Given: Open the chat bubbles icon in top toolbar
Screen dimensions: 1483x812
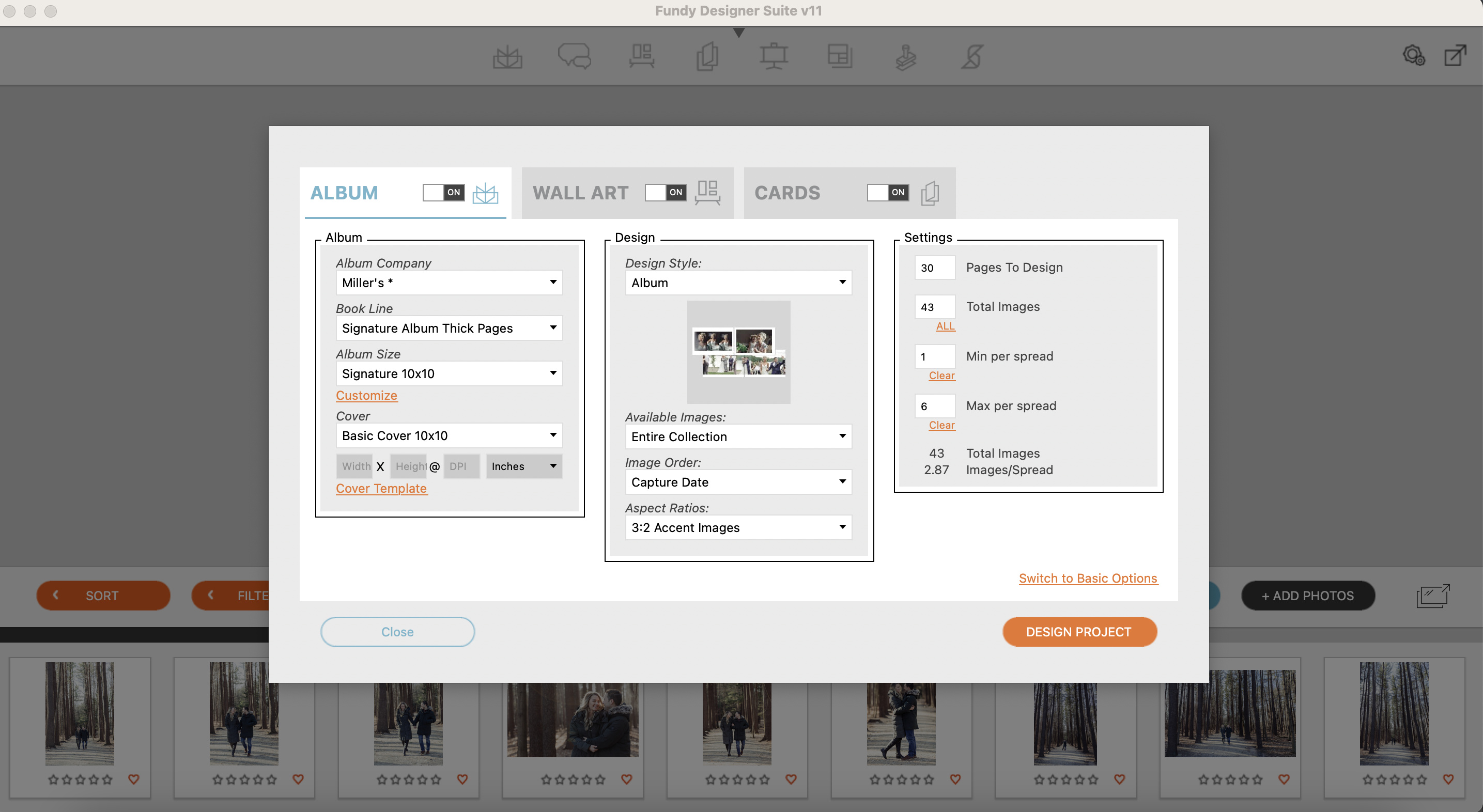Looking at the screenshot, I should pos(574,56).
